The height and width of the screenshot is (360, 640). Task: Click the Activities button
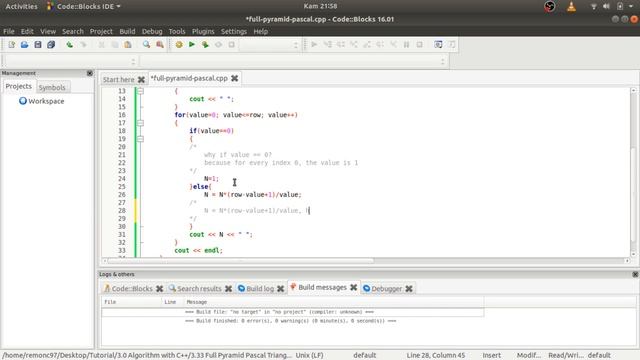tap(21, 6)
